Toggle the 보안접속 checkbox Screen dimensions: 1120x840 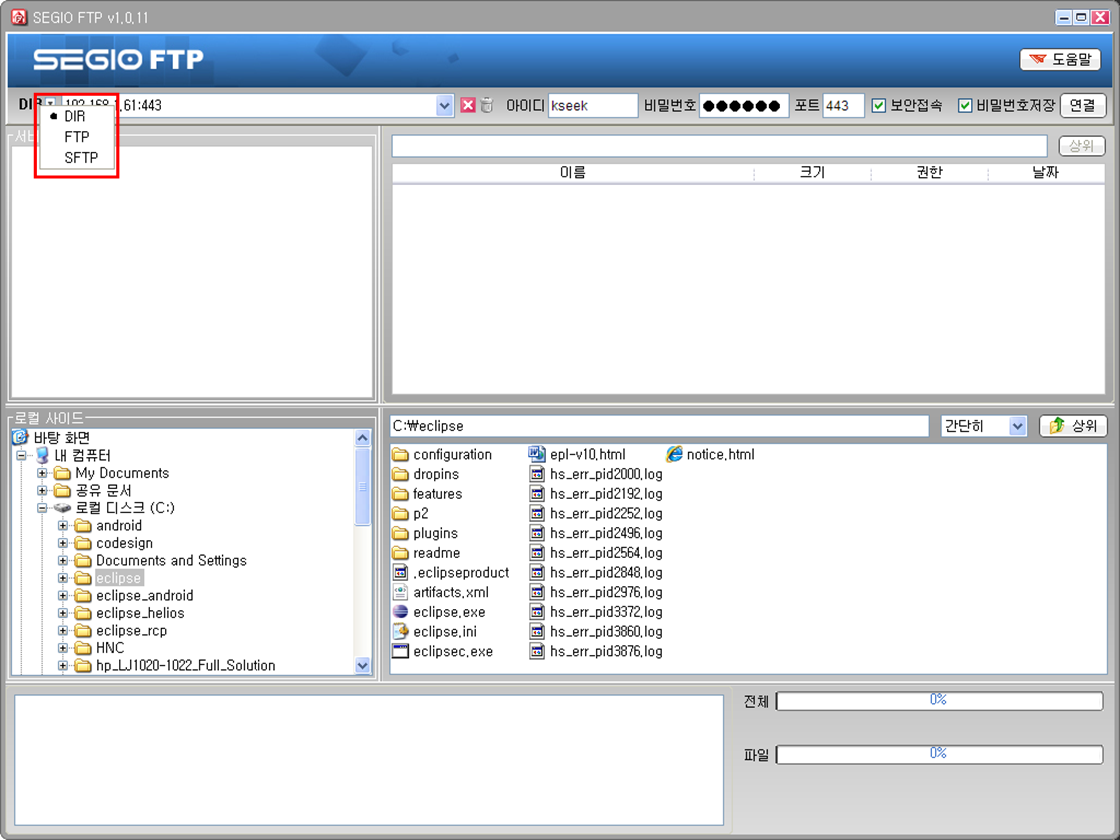click(x=879, y=105)
